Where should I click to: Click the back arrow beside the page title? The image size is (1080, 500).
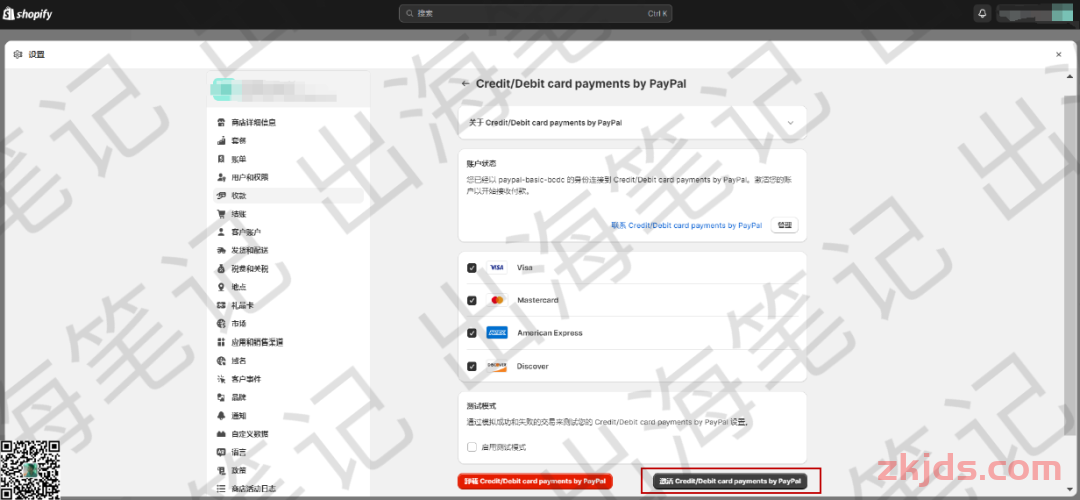coord(466,84)
